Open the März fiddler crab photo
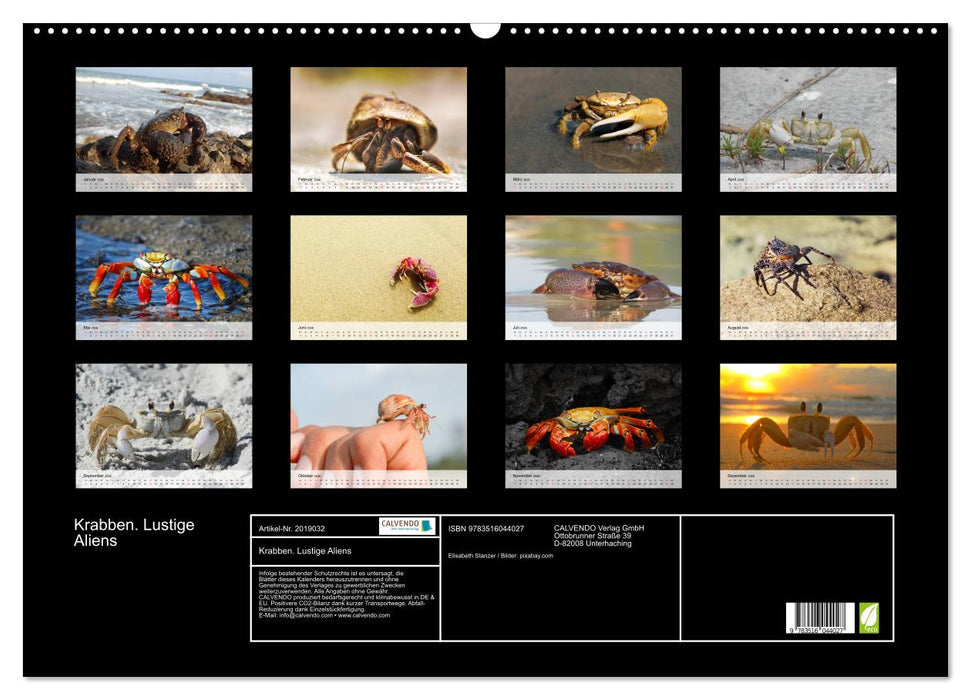971x700 pixels. click(x=593, y=121)
